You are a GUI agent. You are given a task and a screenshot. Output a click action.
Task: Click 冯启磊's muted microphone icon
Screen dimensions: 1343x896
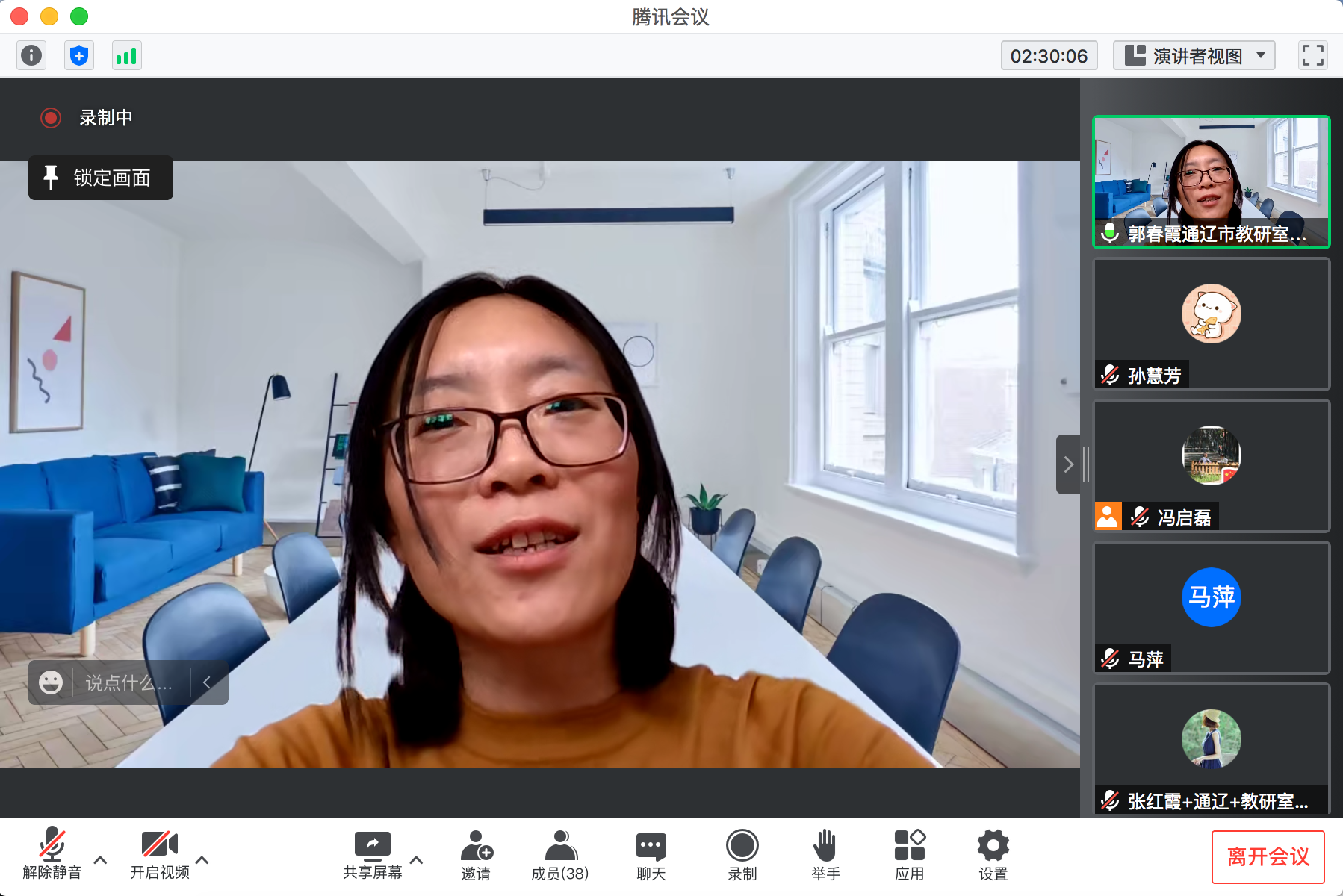[1140, 517]
